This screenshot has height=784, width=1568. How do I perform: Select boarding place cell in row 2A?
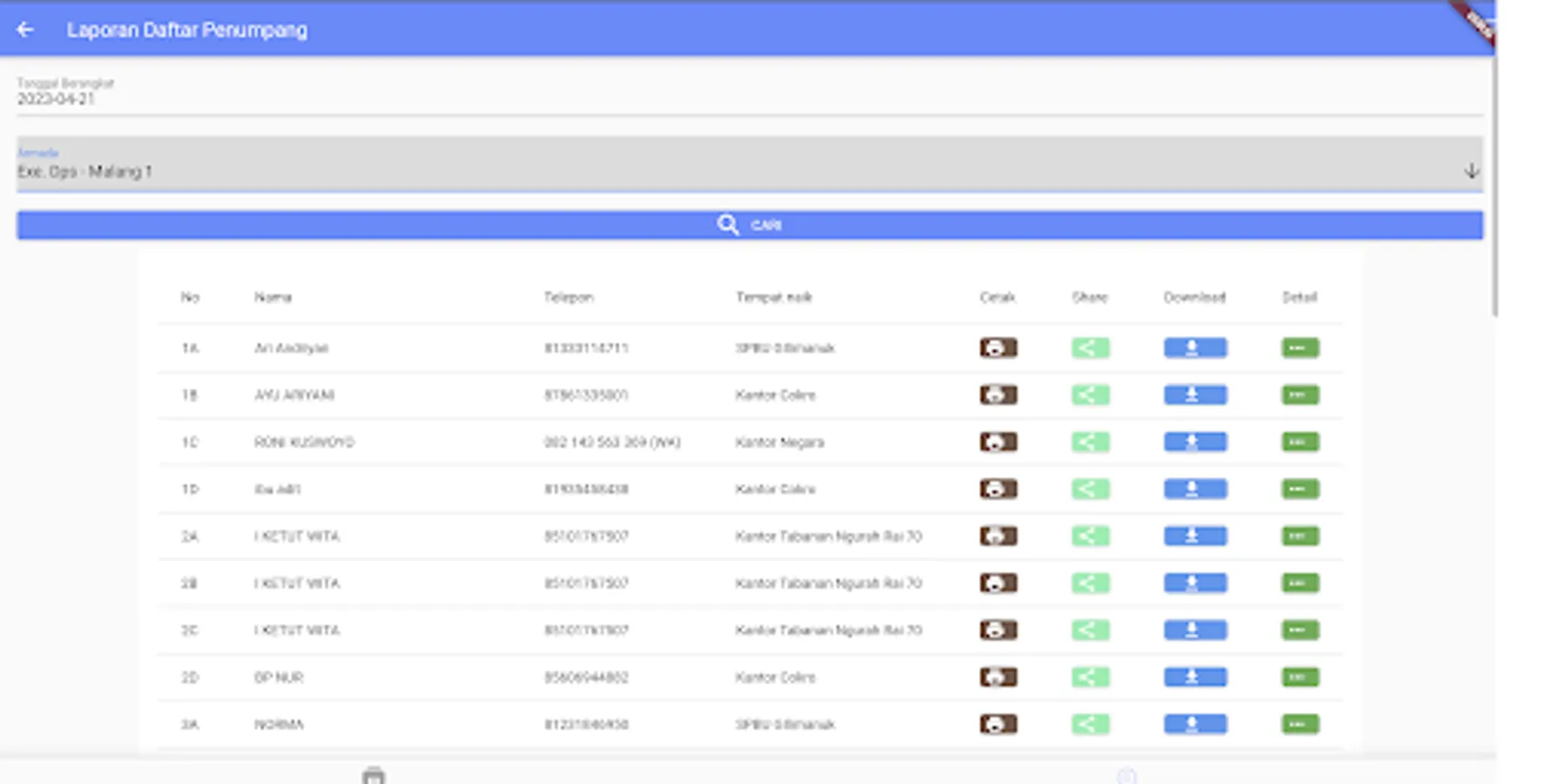point(828,537)
